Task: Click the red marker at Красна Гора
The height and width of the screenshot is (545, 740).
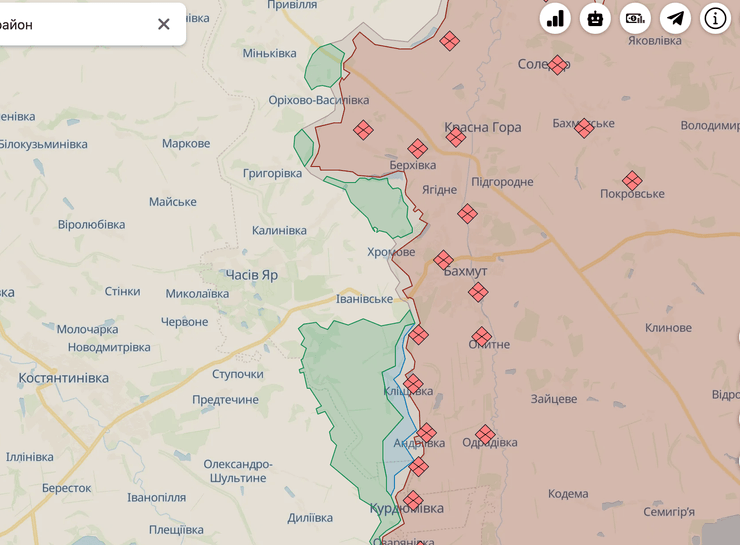Action: (x=456, y=137)
